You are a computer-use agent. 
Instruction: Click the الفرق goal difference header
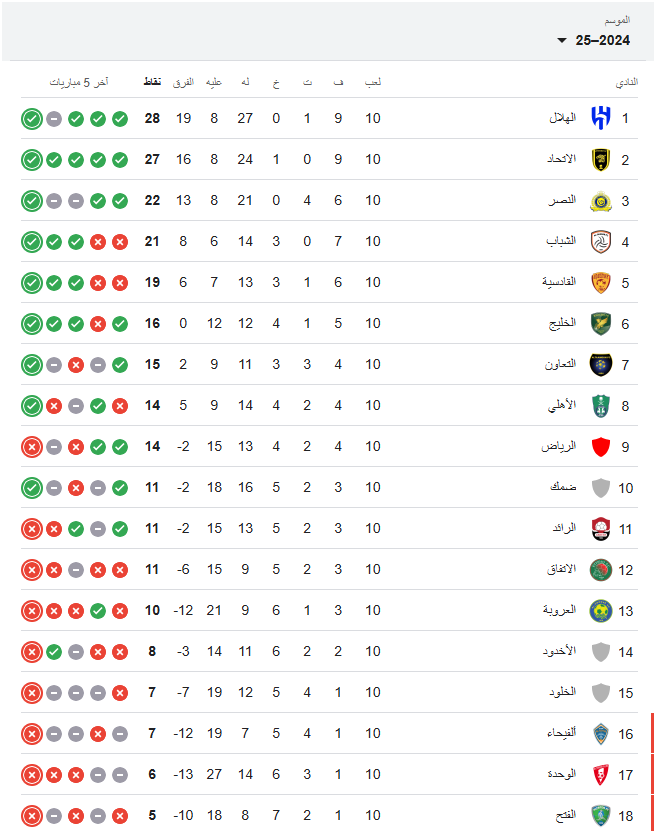point(183,82)
